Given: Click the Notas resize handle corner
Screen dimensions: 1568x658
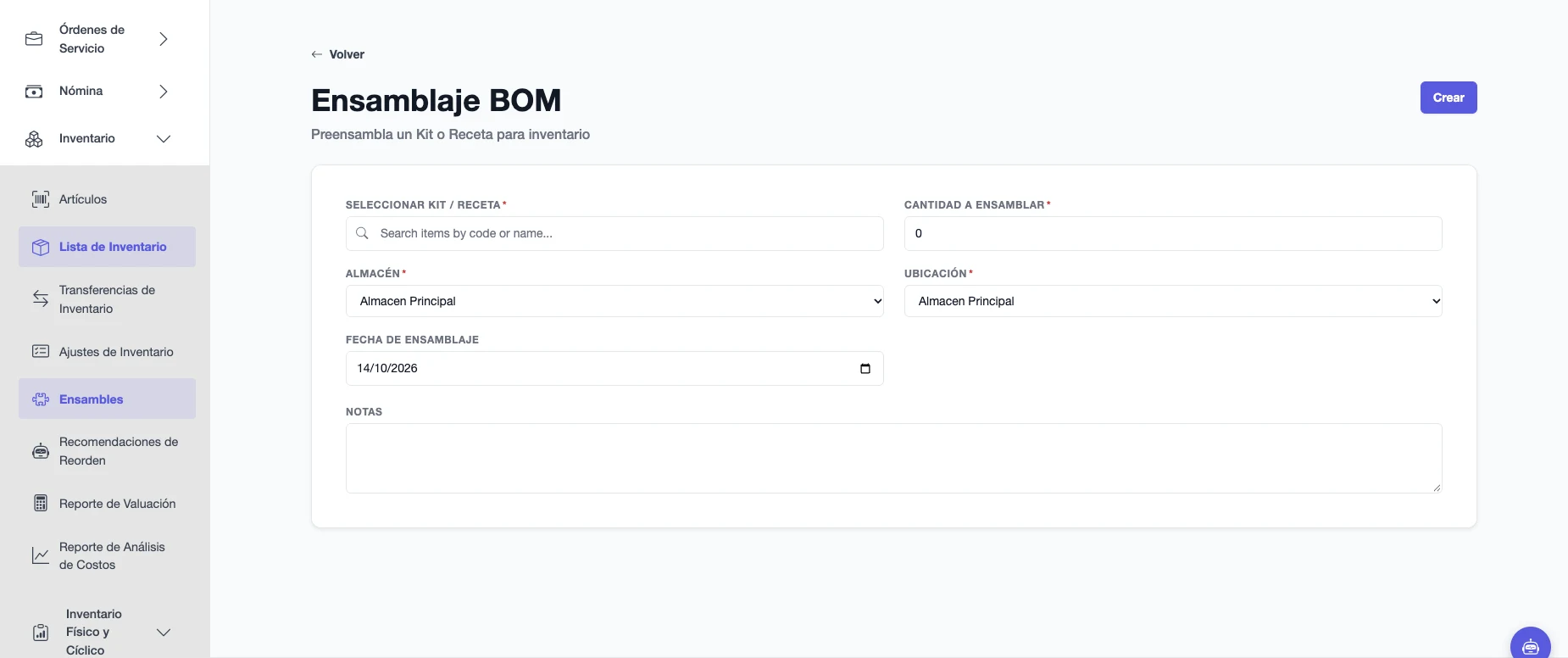Looking at the screenshot, I should pos(1437,488).
